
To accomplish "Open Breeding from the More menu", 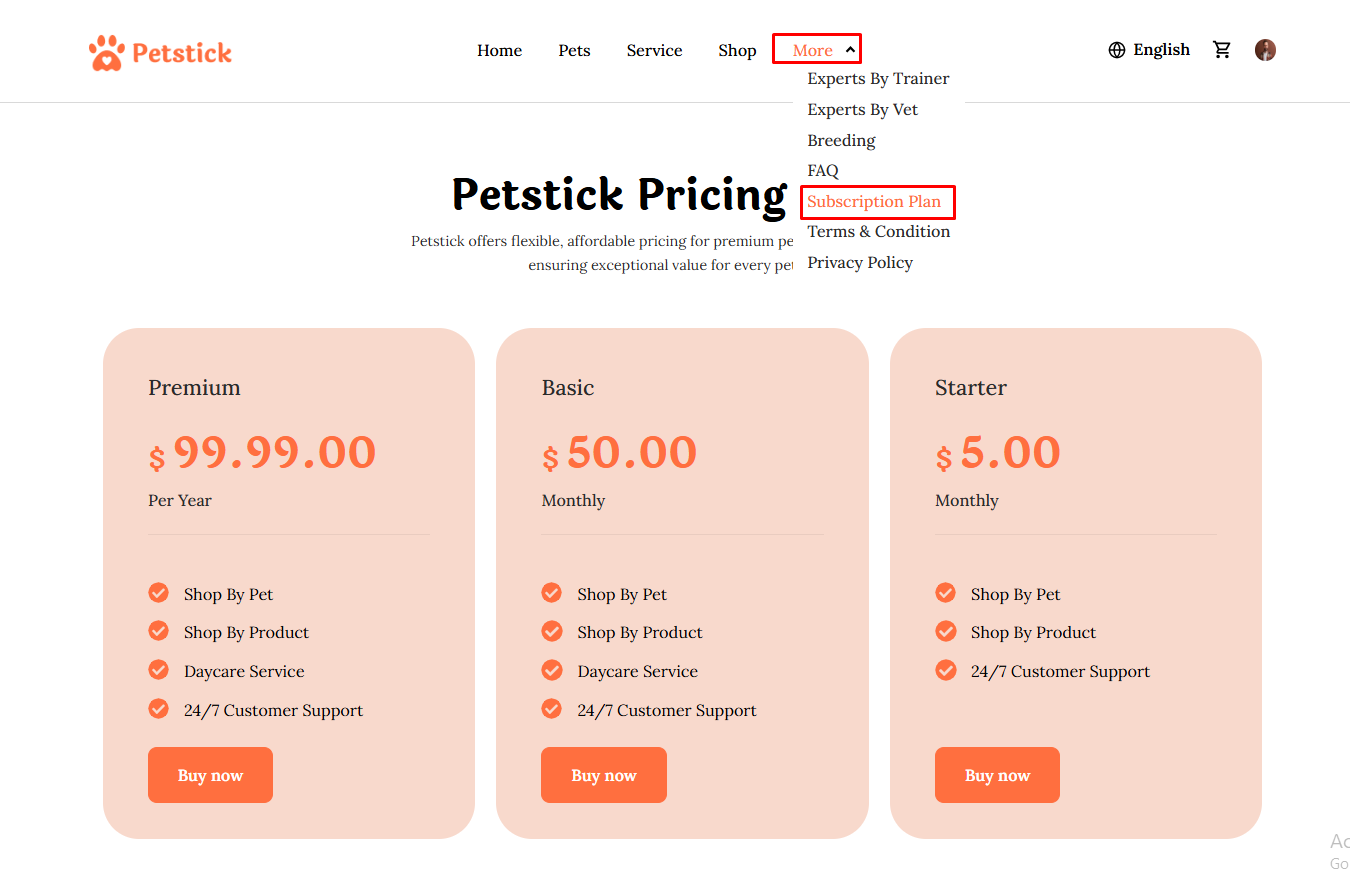I will click(841, 141).
